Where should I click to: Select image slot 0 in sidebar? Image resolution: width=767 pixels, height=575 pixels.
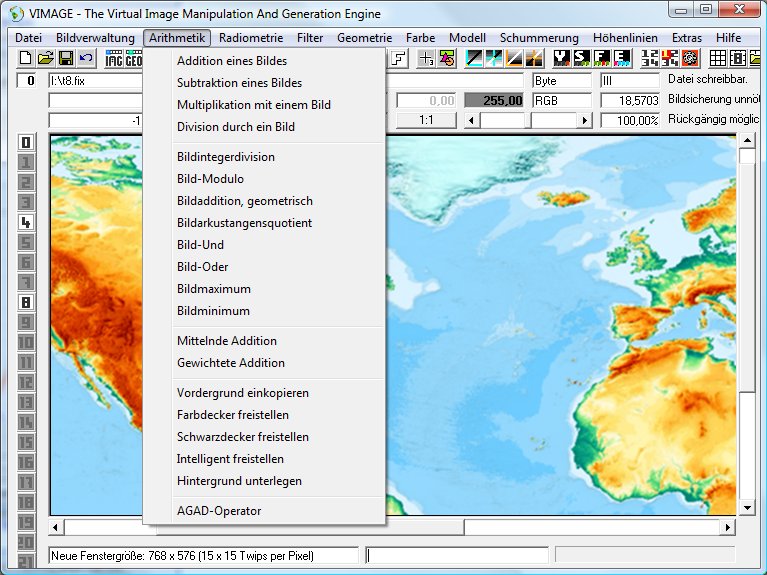click(26, 143)
